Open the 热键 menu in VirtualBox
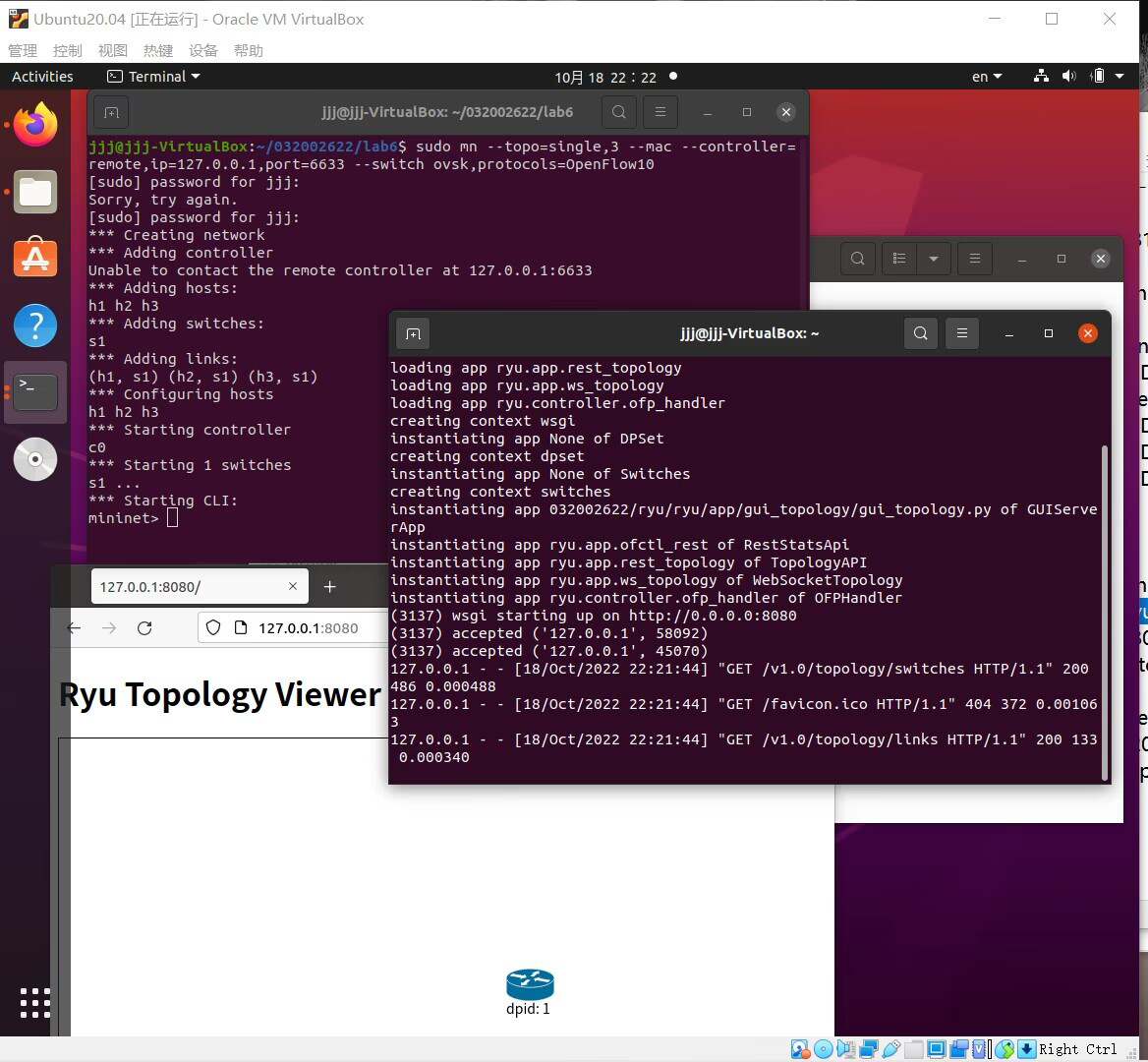Image resolution: width=1148 pixels, height=1062 pixels. (158, 50)
